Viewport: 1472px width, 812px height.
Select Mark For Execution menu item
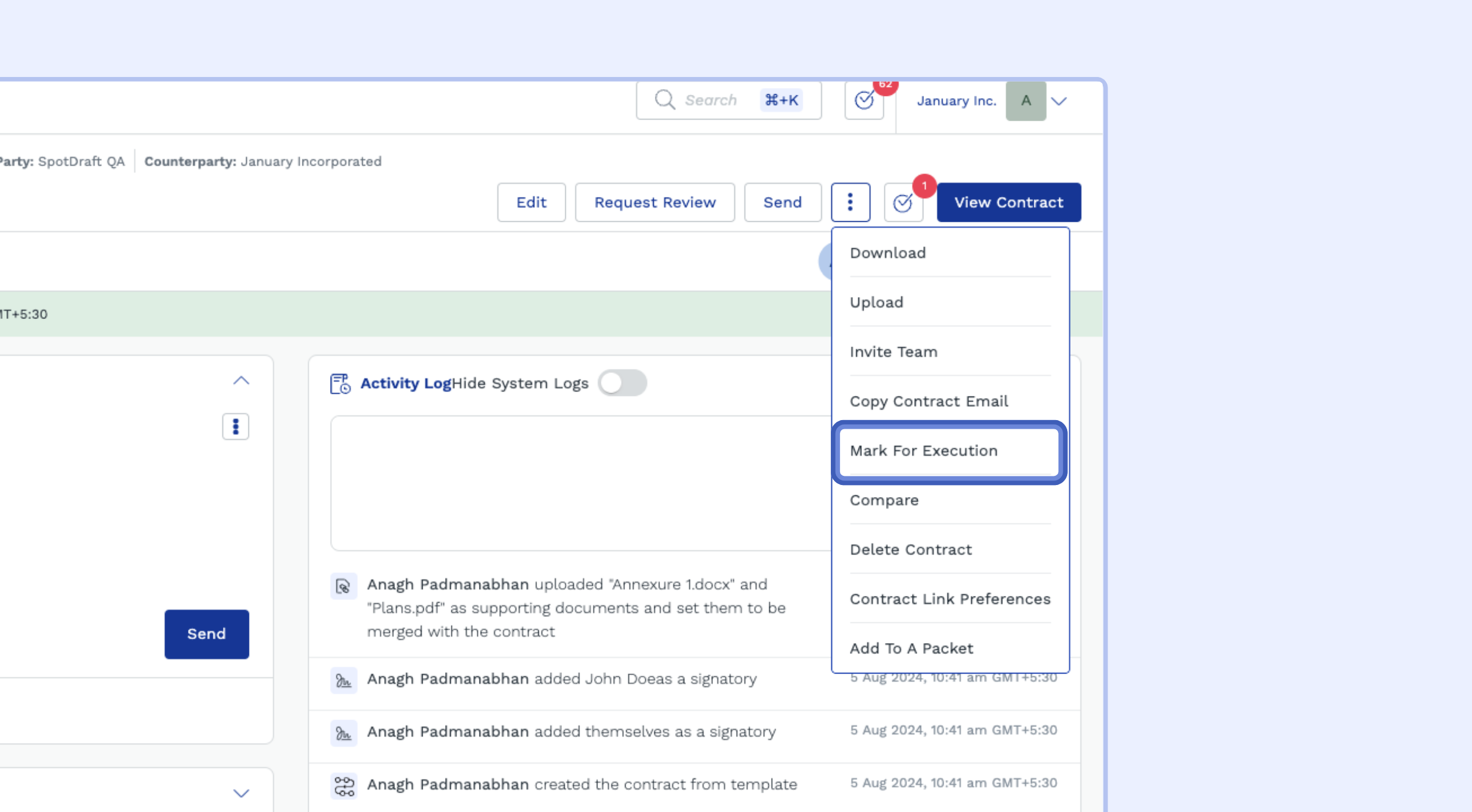[923, 451]
